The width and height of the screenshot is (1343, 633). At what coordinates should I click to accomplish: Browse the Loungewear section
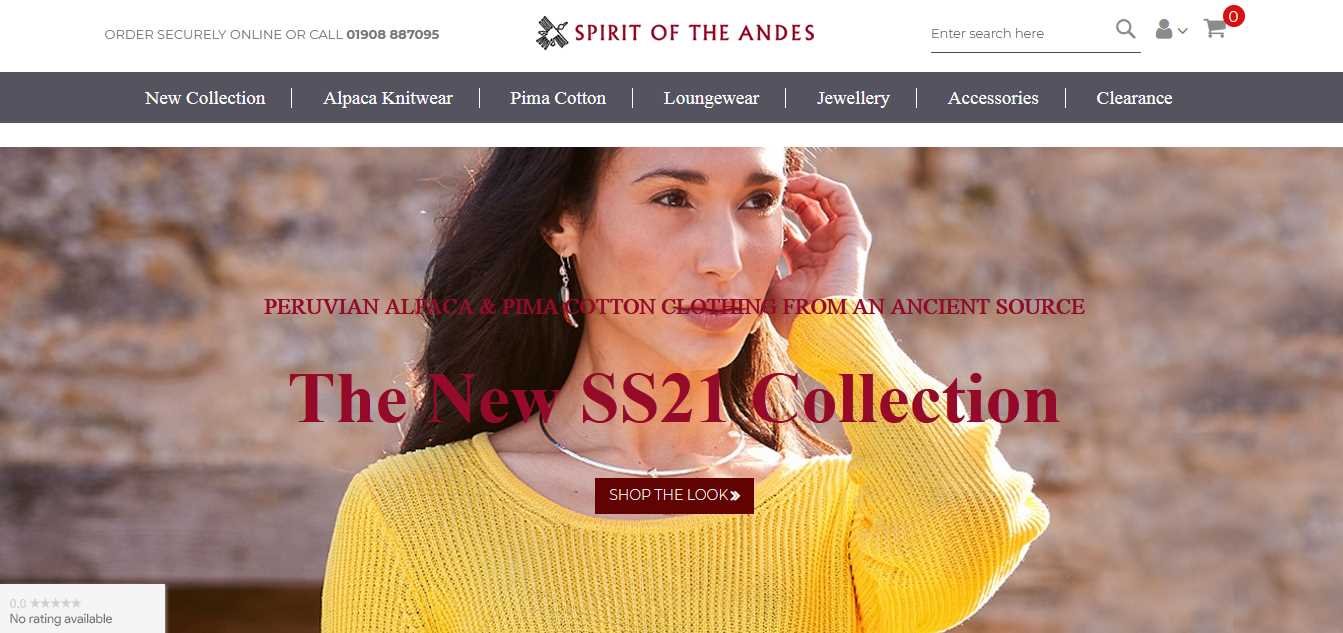(x=711, y=98)
